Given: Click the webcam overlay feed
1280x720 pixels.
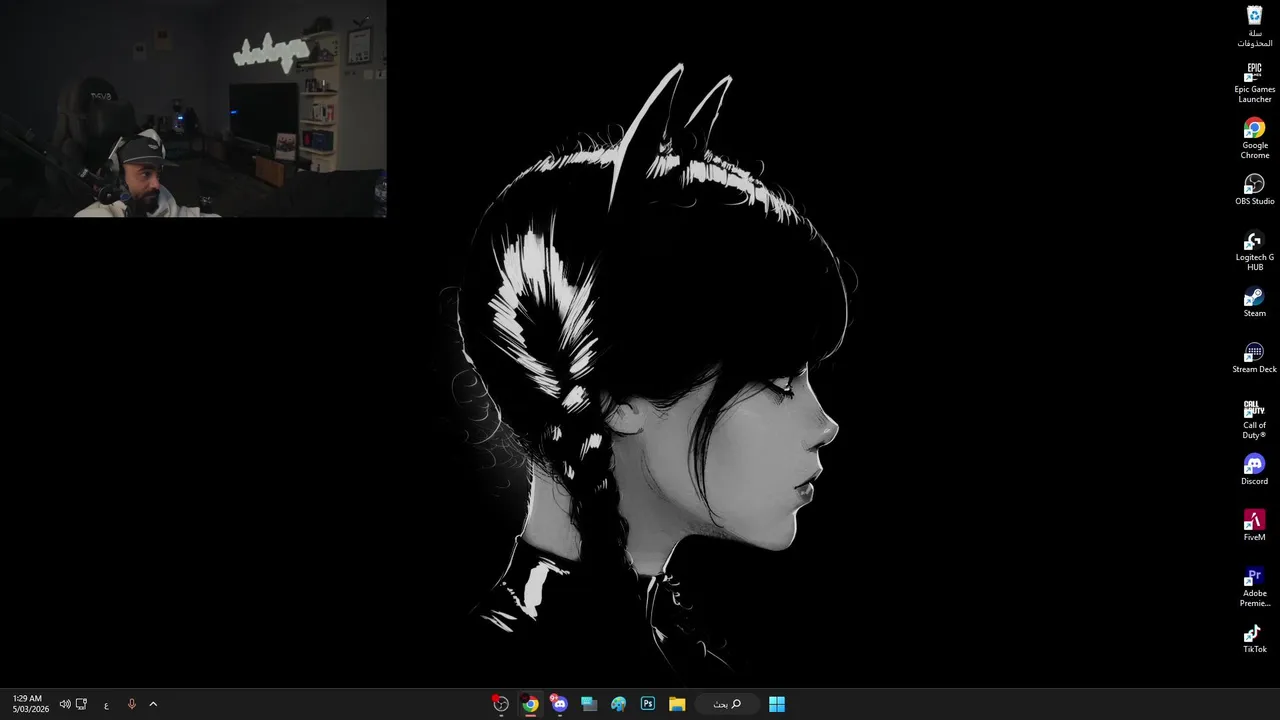Looking at the screenshot, I should (193, 109).
